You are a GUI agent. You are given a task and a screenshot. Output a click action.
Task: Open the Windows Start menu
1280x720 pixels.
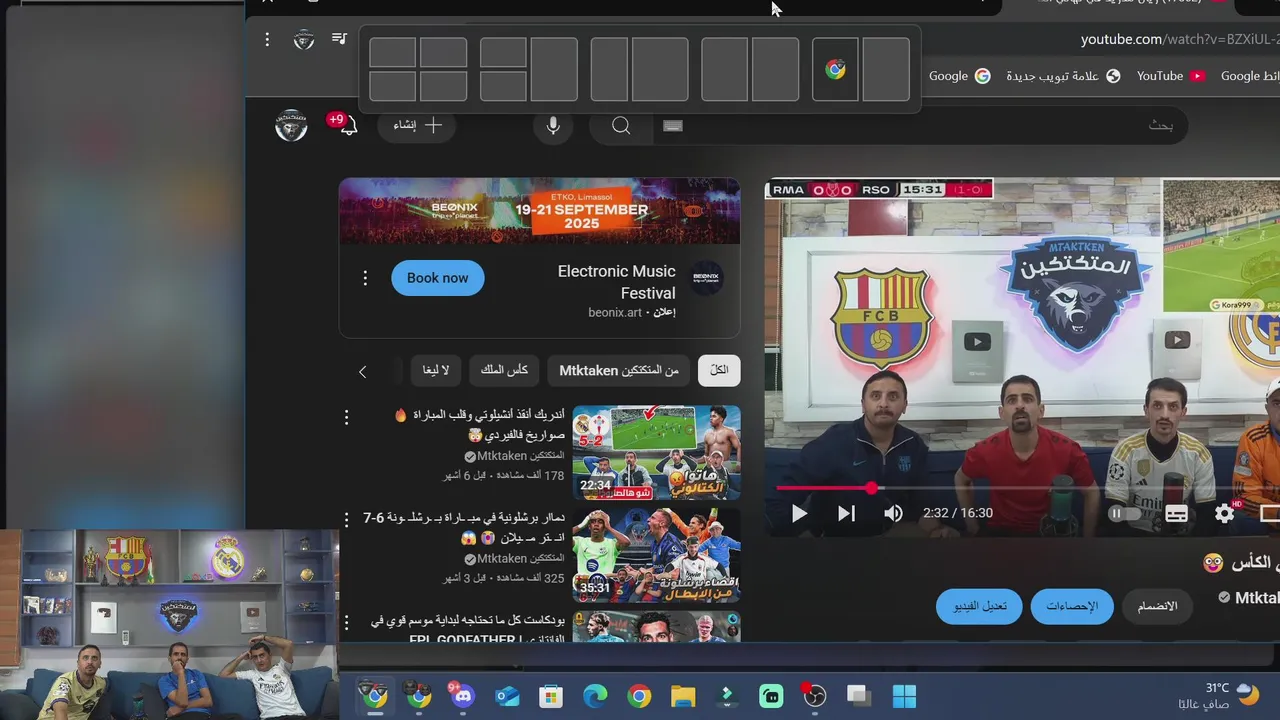pyautogui.click(x=904, y=696)
